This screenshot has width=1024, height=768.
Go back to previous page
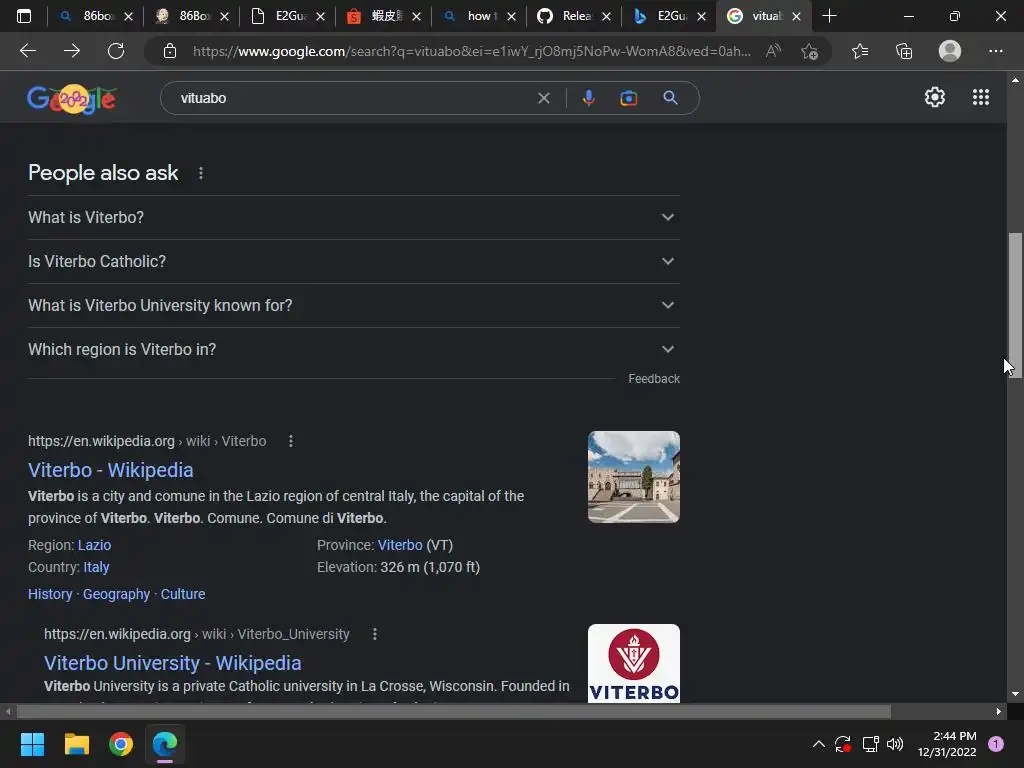click(27, 51)
